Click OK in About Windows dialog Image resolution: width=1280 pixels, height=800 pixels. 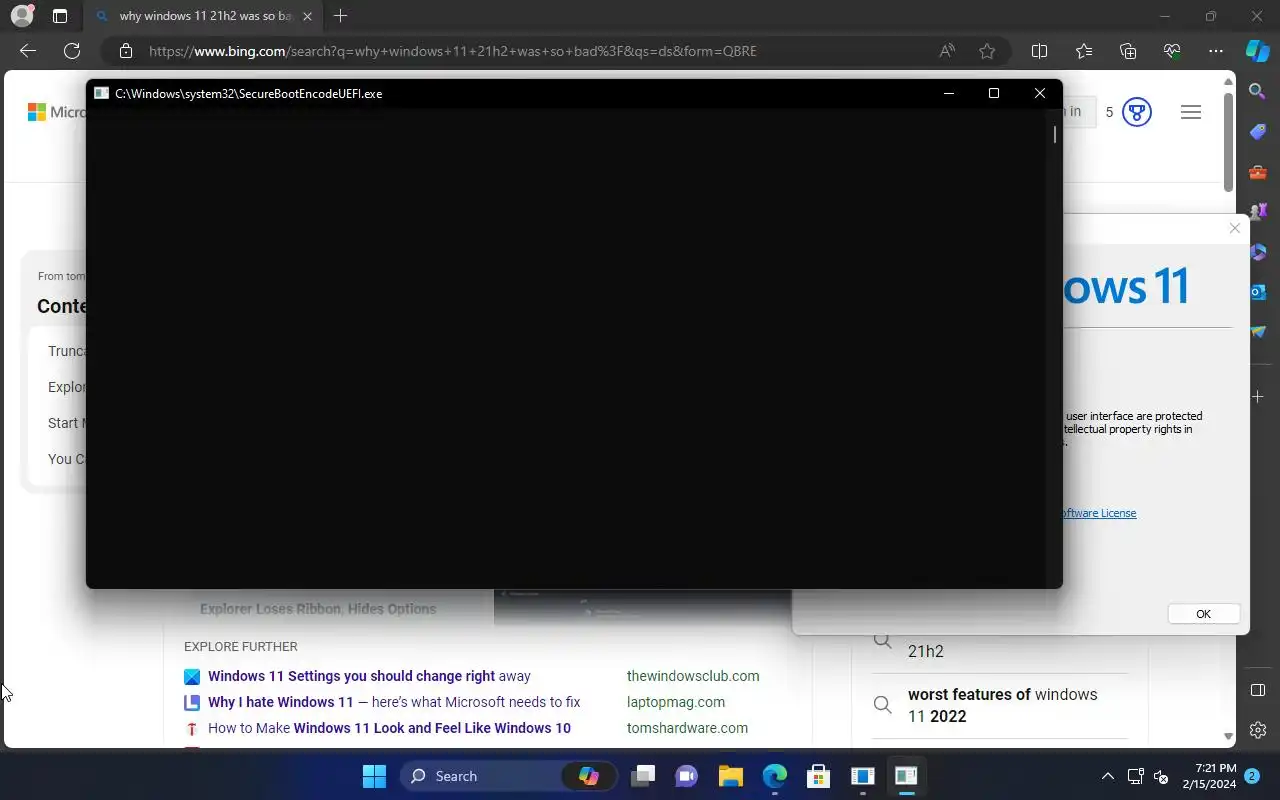coord(1203,614)
